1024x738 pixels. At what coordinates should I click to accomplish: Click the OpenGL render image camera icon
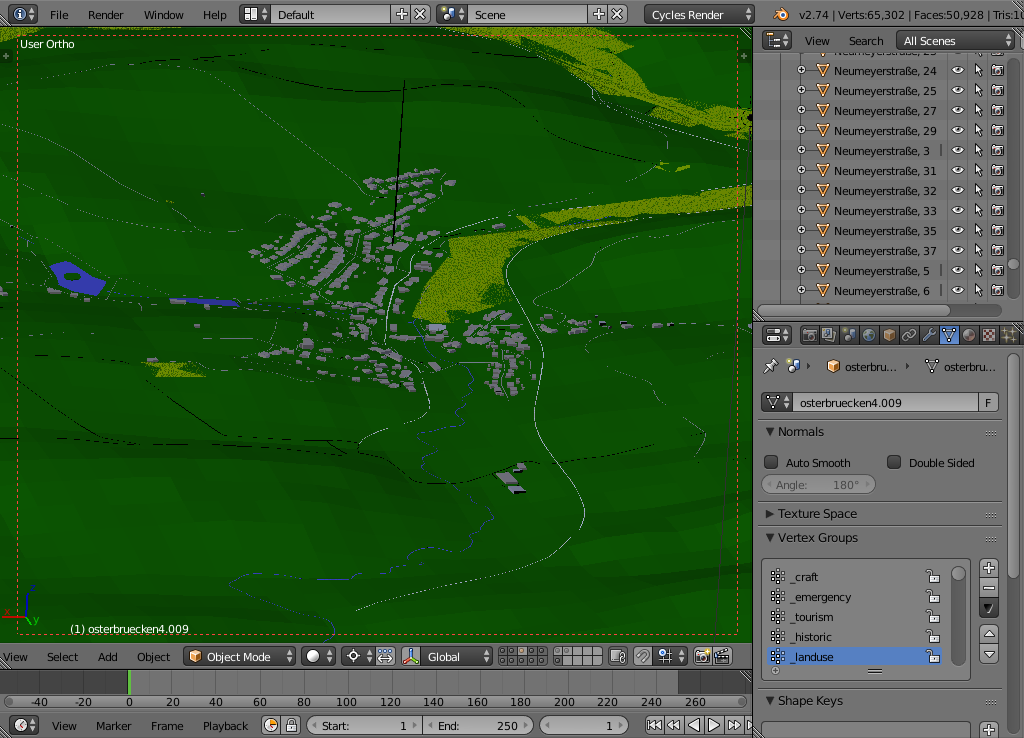(702, 657)
